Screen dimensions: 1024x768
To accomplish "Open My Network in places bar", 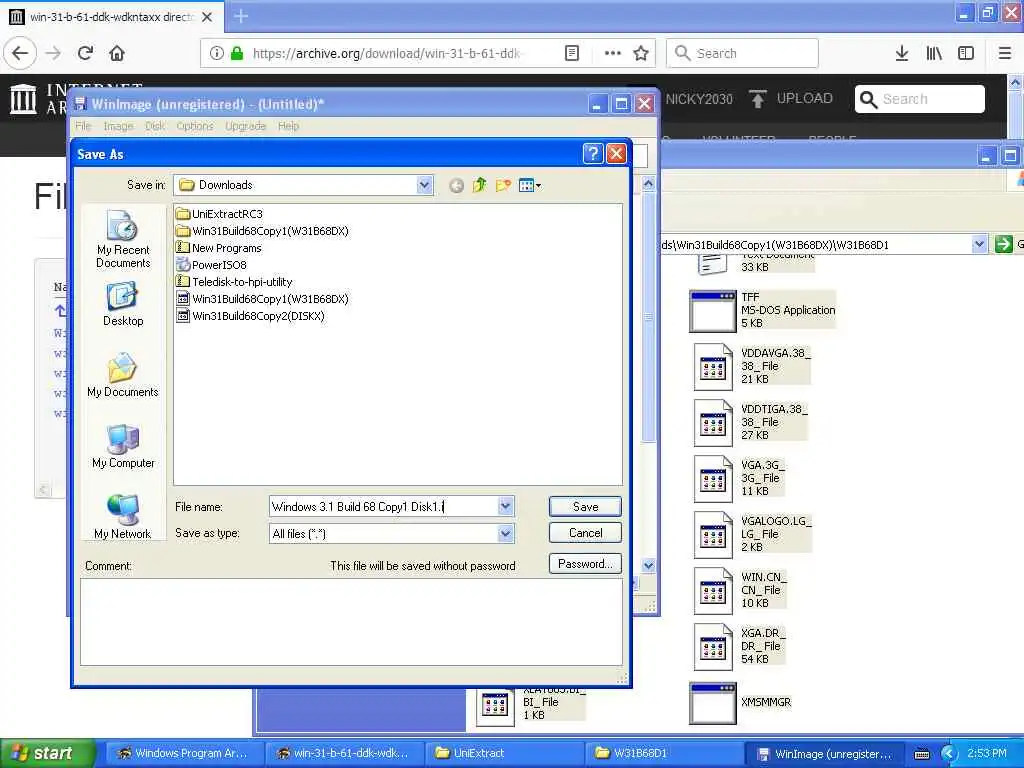I will point(123,517).
